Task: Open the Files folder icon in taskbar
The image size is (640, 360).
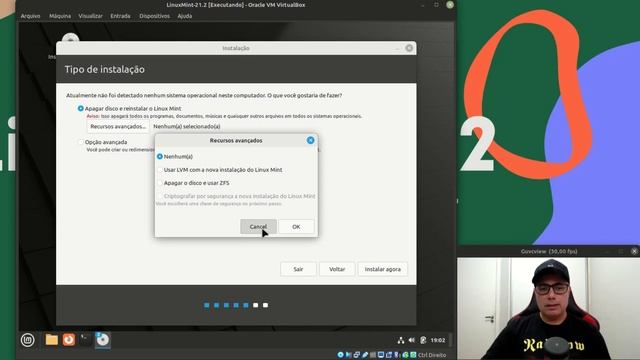Action: [x=51, y=340]
